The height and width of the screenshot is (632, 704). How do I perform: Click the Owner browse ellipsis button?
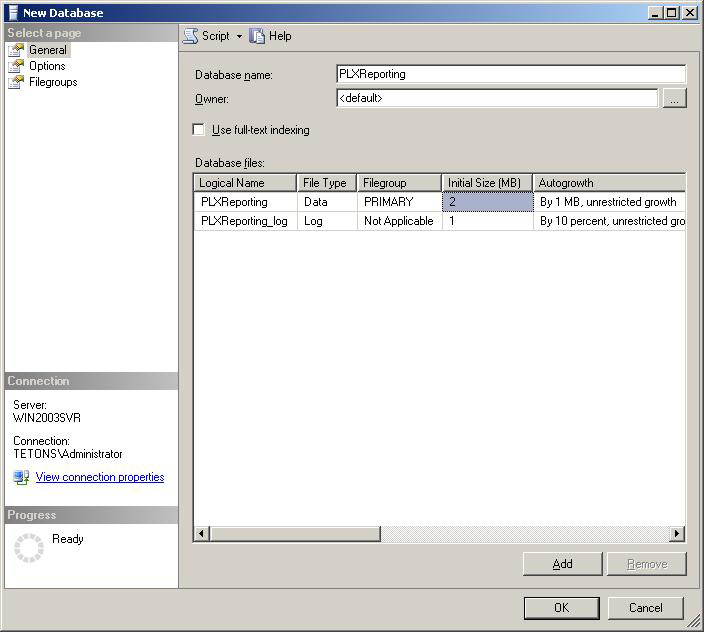pyautogui.click(x=674, y=98)
